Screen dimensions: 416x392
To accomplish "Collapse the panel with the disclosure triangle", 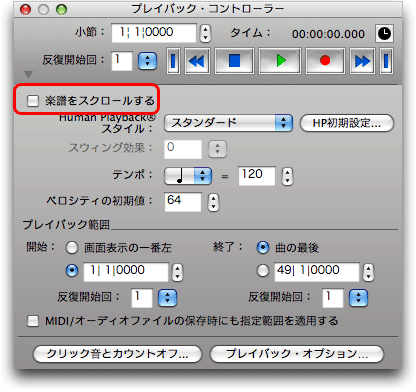I will coord(28,74).
